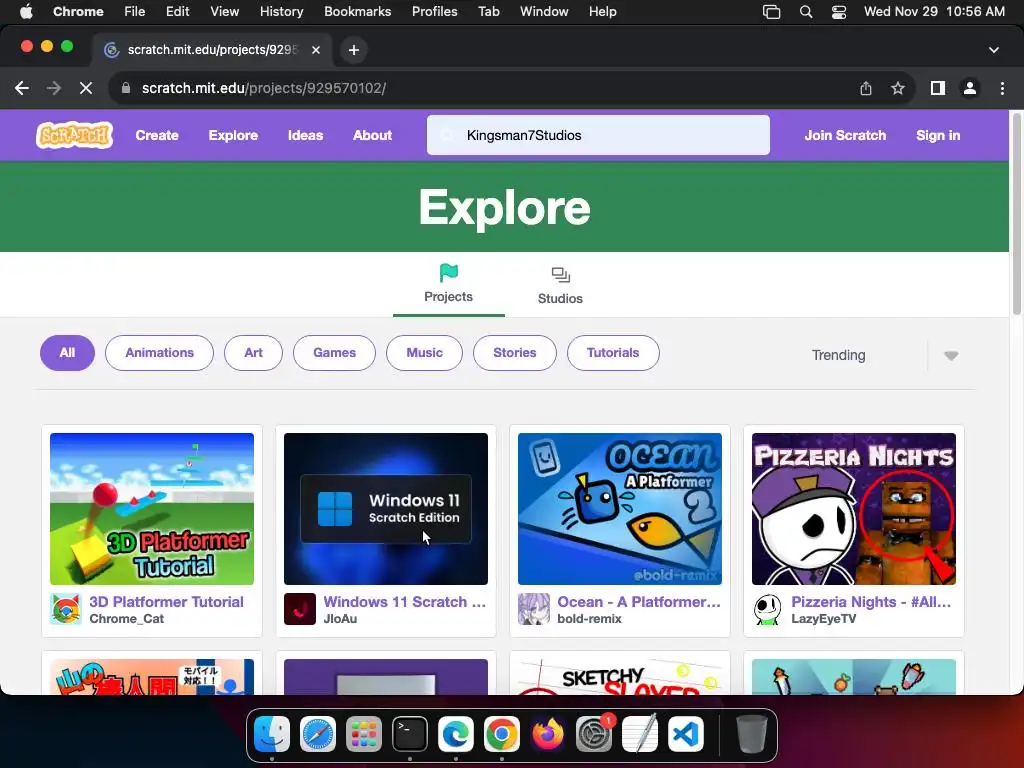
Task: Open Chrome three-dot menu
Action: pos(1002,88)
